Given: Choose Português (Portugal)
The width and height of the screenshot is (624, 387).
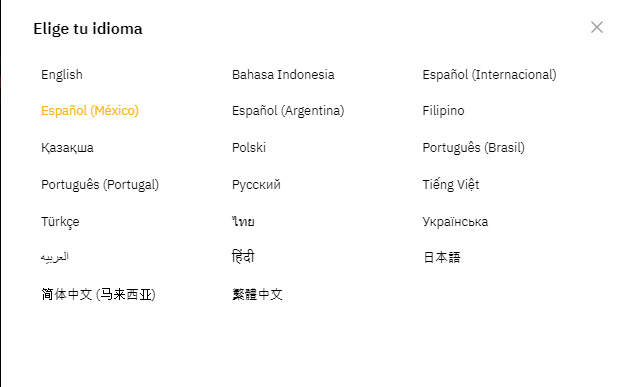Looking at the screenshot, I should pyautogui.click(x=100, y=184).
